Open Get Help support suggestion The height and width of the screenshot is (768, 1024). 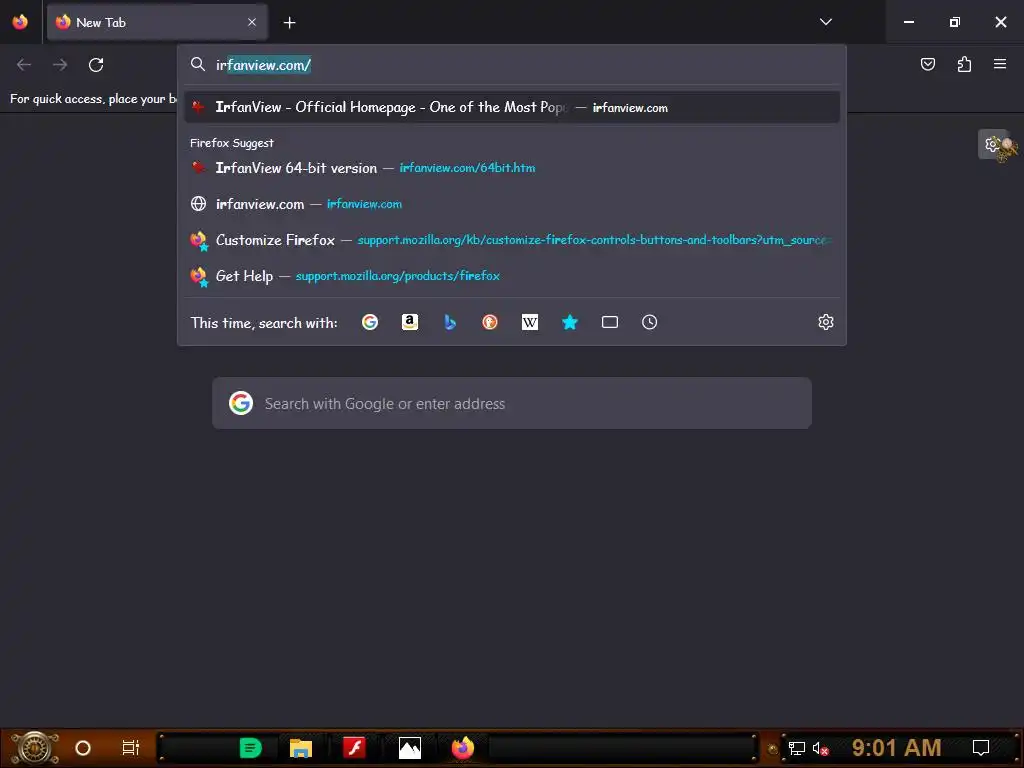511,276
